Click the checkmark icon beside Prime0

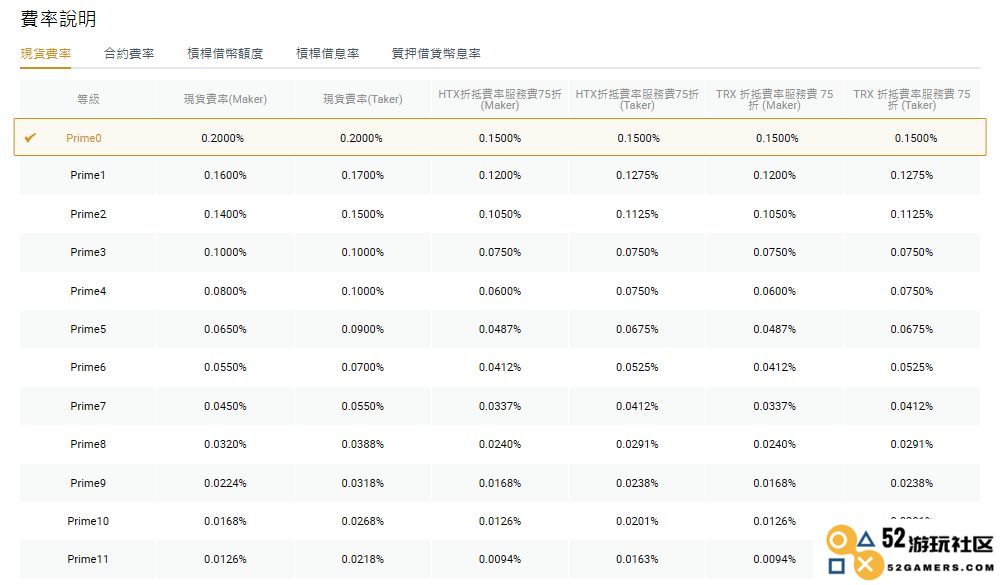30,137
